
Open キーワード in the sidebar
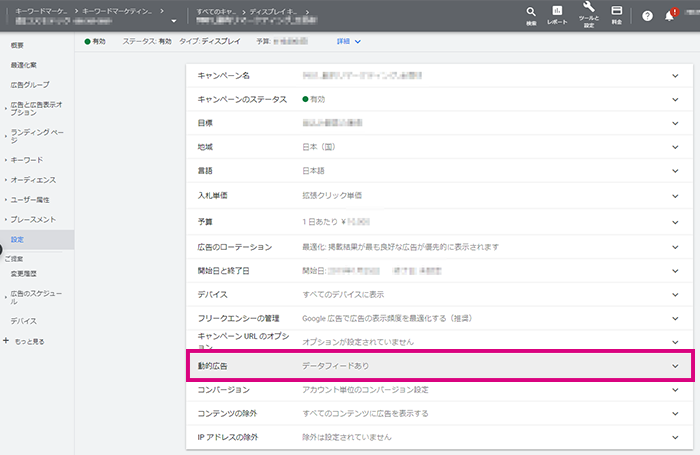click(x=27, y=160)
